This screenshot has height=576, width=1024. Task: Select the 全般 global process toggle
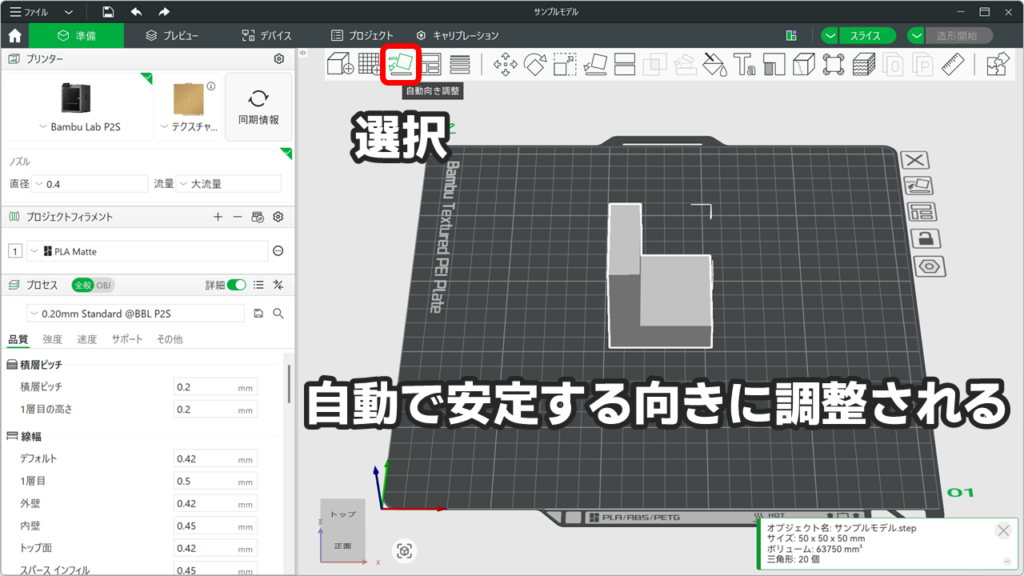coord(82,285)
